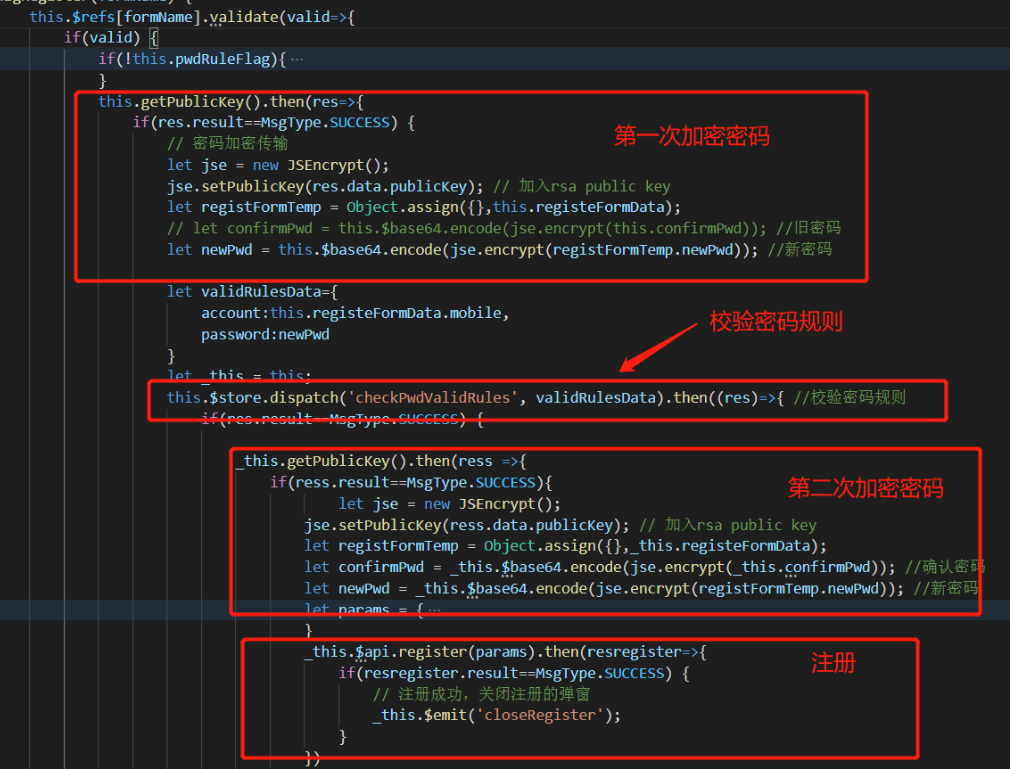Click if(res.result==MsgType.SUCCESS) condition line
The height and width of the screenshot is (769, 1010).
[274, 122]
